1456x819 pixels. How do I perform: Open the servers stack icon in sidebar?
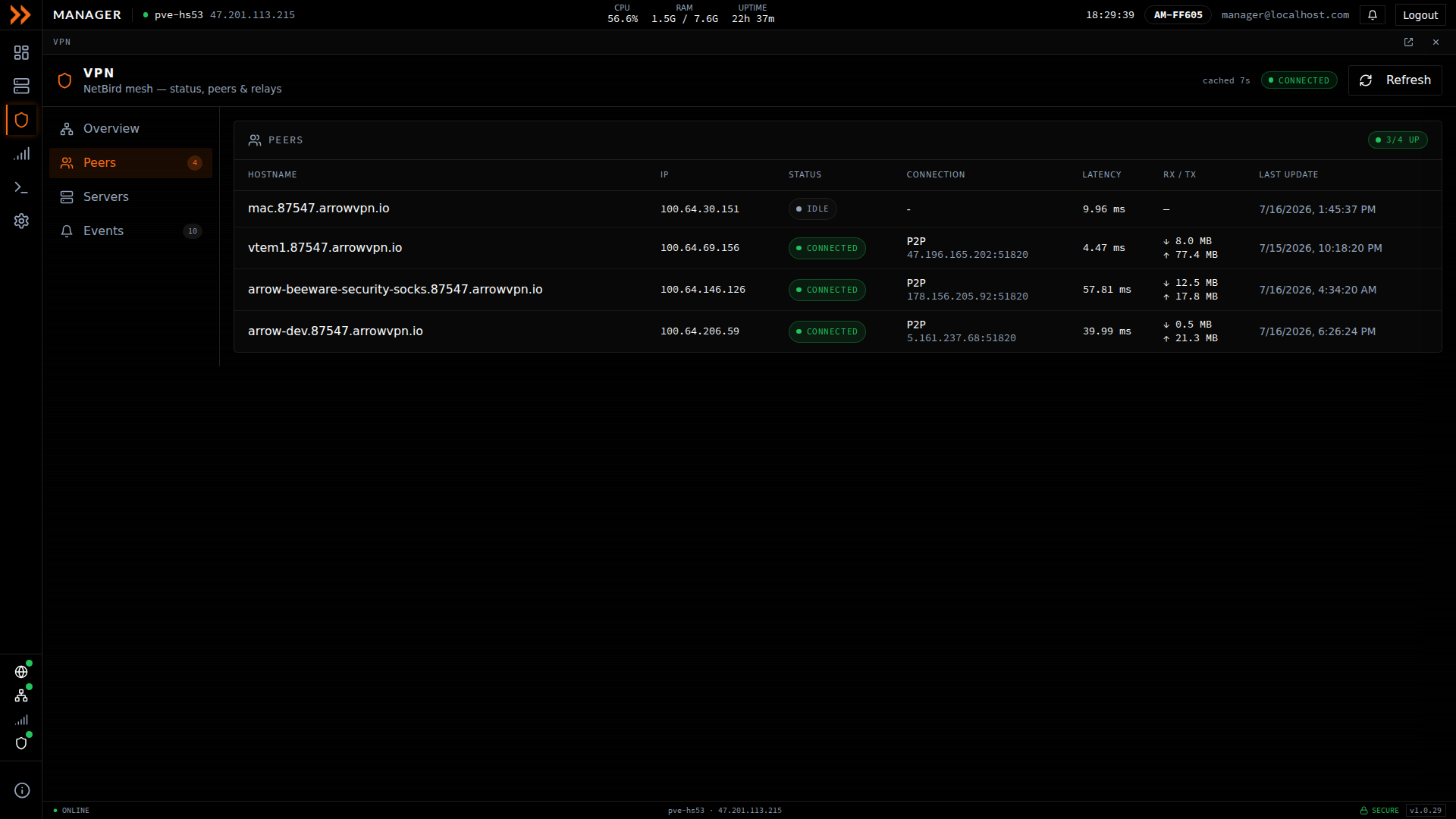click(x=21, y=86)
